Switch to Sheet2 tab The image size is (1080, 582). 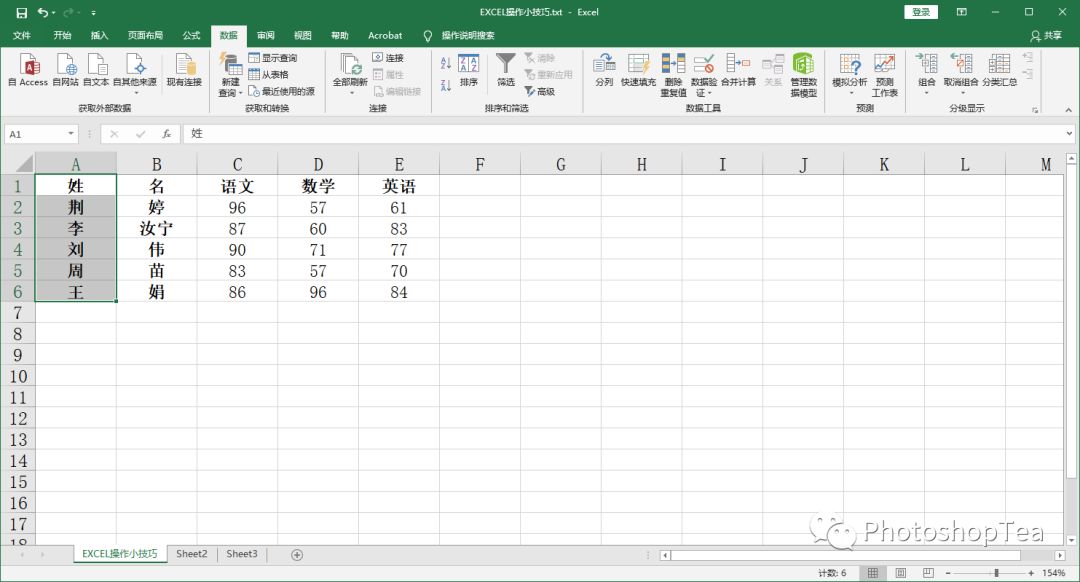[x=191, y=554]
